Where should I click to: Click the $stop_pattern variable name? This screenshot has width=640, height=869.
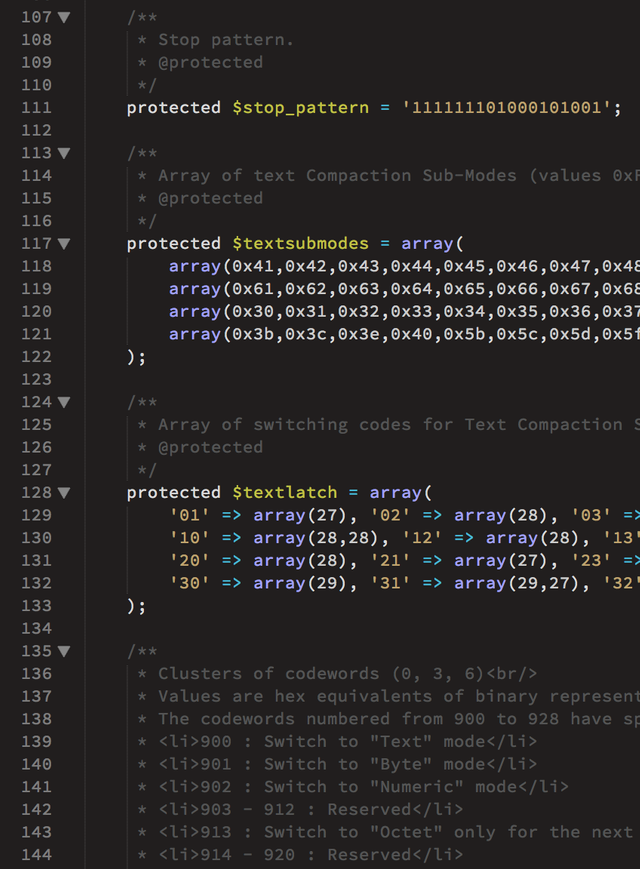click(300, 108)
